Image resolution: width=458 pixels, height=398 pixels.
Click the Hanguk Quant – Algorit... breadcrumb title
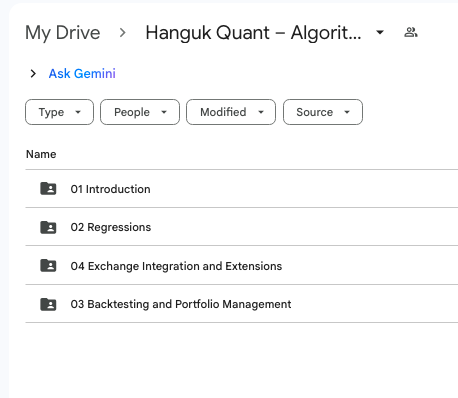tap(253, 33)
